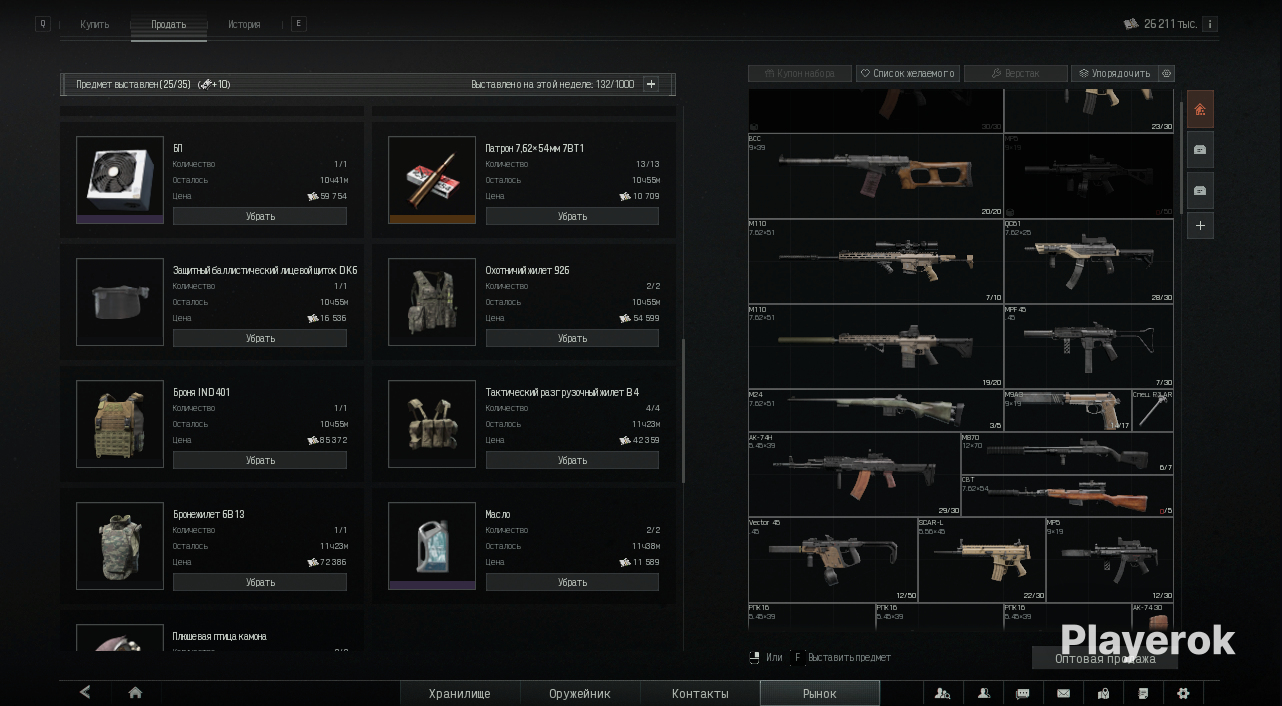Screen dimensions: 1282x706
Task: Select storage box tab directly below home tab
Action: click(x=1200, y=150)
